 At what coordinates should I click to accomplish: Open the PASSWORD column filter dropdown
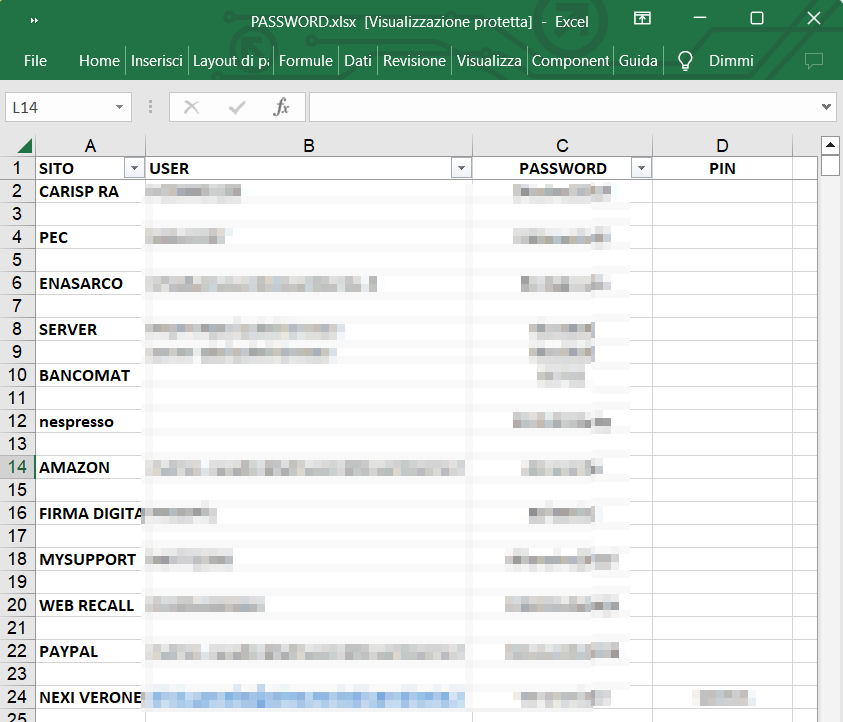(641, 168)
